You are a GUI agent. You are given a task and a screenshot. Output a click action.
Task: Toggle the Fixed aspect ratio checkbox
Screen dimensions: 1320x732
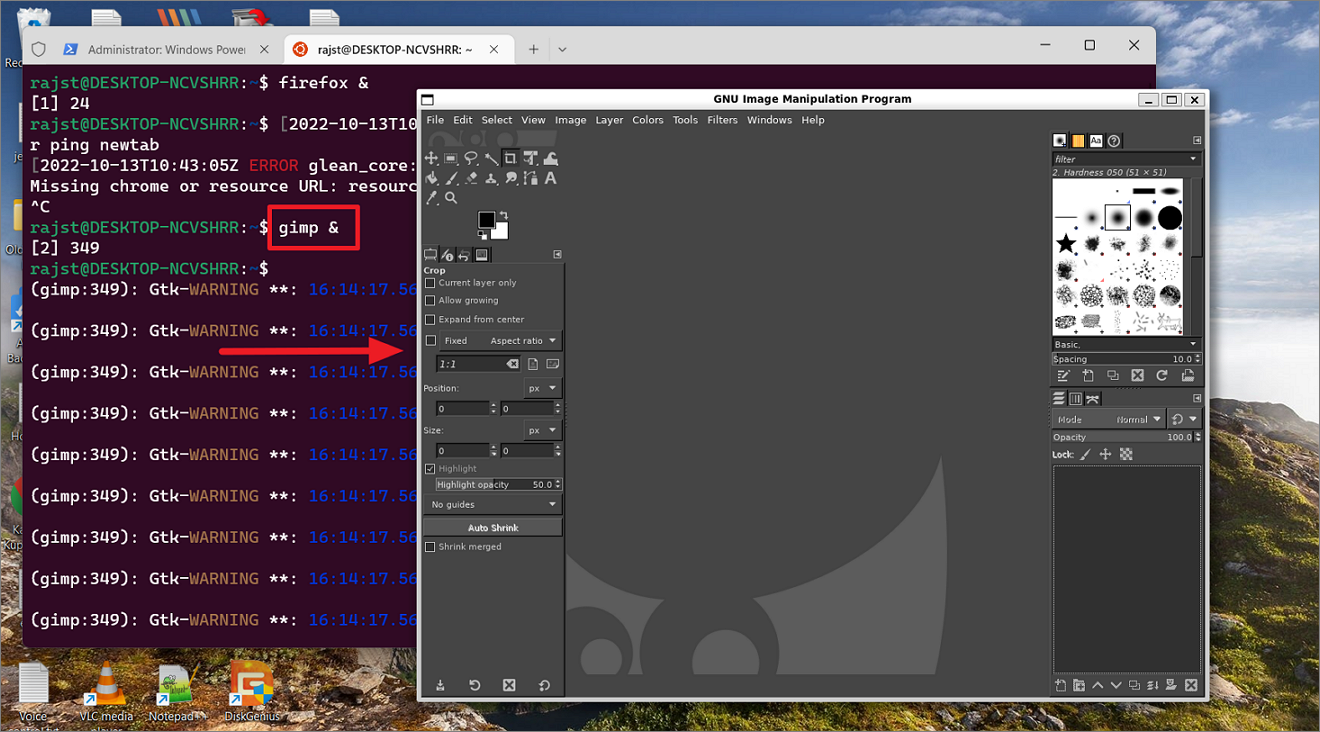431,341
